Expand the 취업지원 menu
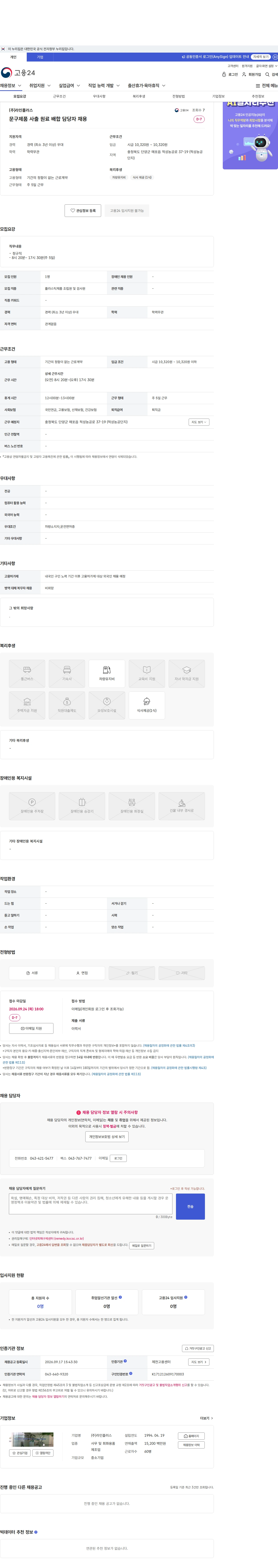Image resolution: width=278 pixels, height=1568 pixels. tap(40, 86)
